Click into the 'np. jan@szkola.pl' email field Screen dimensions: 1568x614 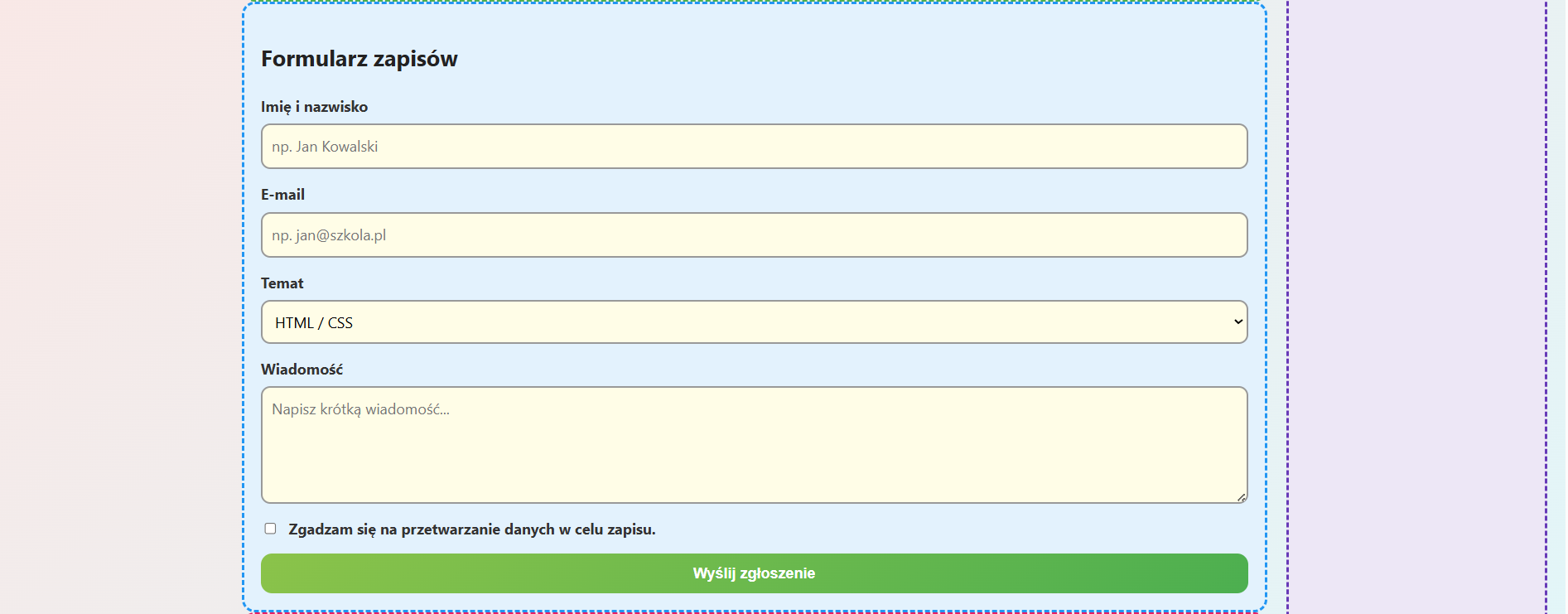[753, 235]
